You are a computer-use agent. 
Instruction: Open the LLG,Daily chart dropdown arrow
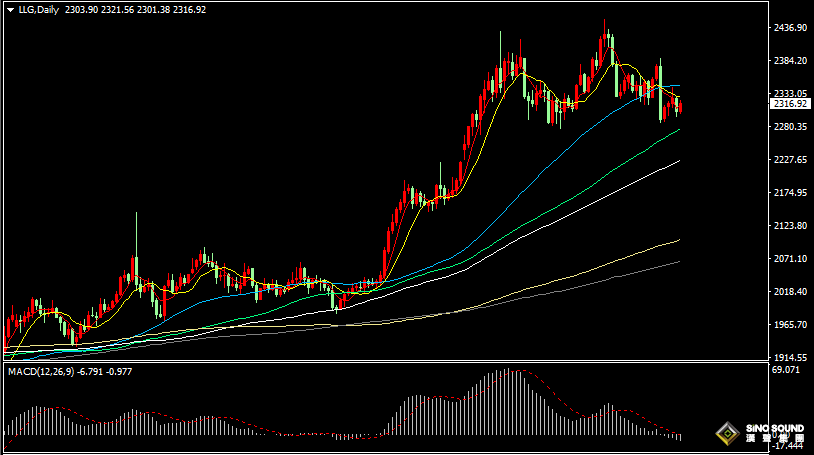[10, 9]
